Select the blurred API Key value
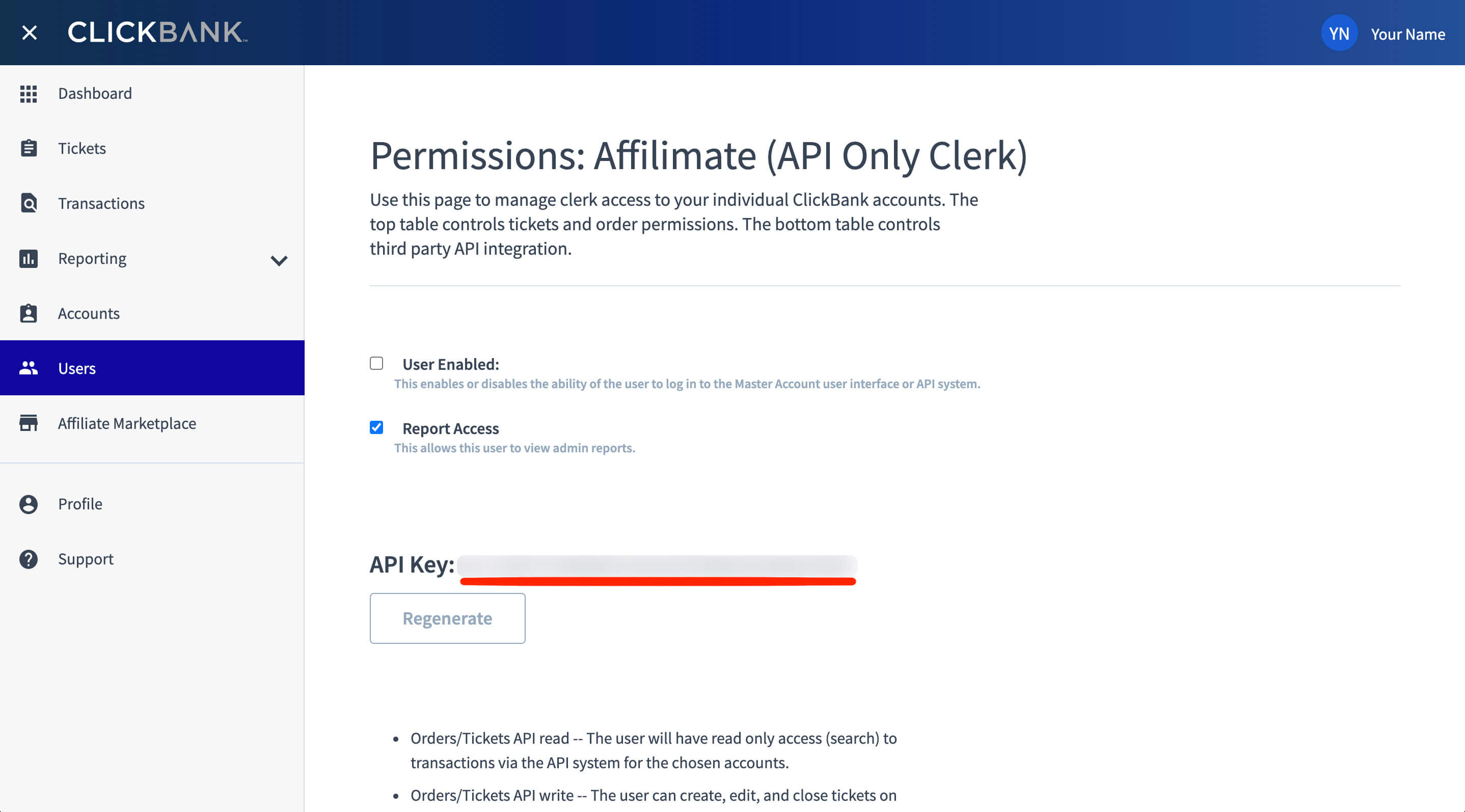The image size is (1465, 812). (658, 566)
